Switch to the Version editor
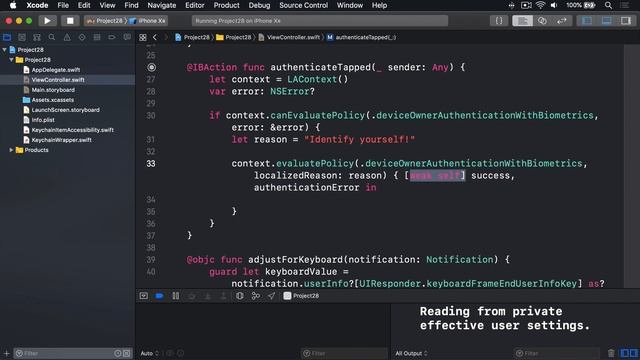640x360 pixels. point(562,20)
